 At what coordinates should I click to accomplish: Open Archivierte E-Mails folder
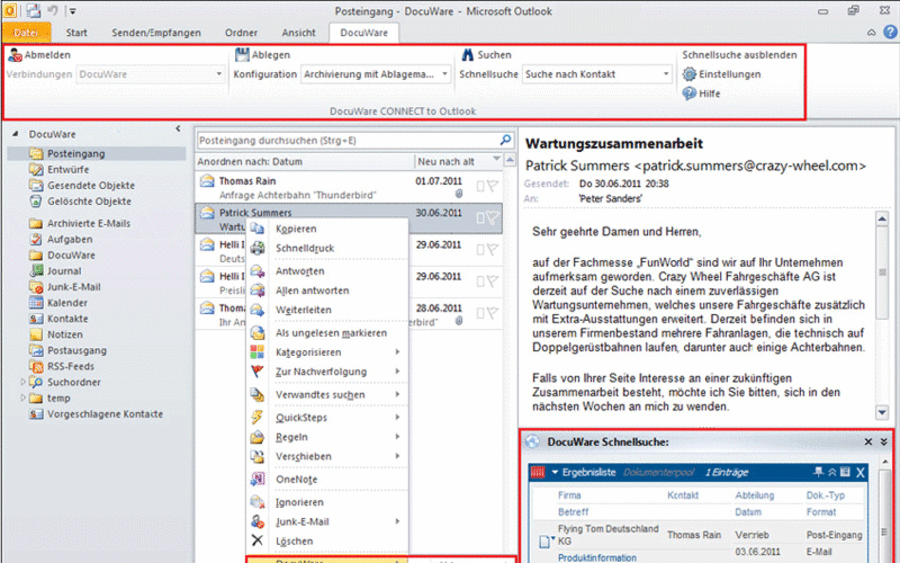[x=88, y=223]
